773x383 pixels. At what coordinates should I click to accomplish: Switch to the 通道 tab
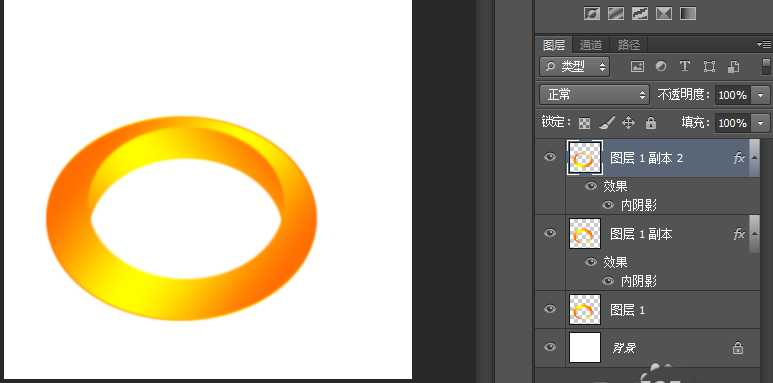coord(591,45)
